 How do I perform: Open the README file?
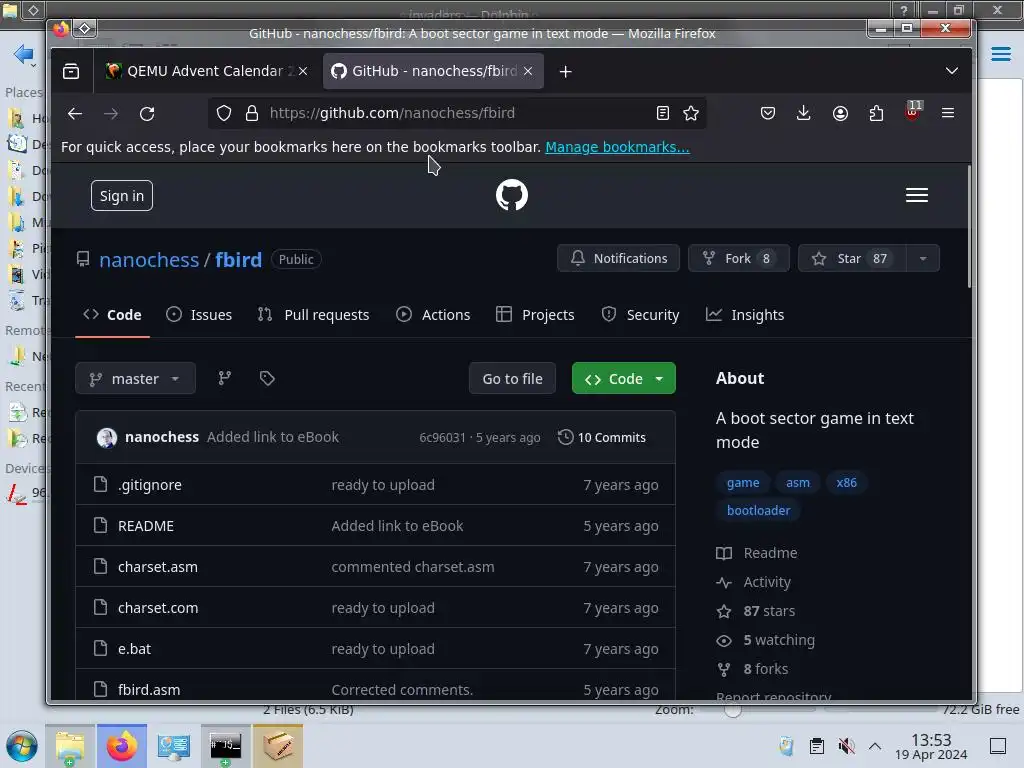[x=146, y=526]
